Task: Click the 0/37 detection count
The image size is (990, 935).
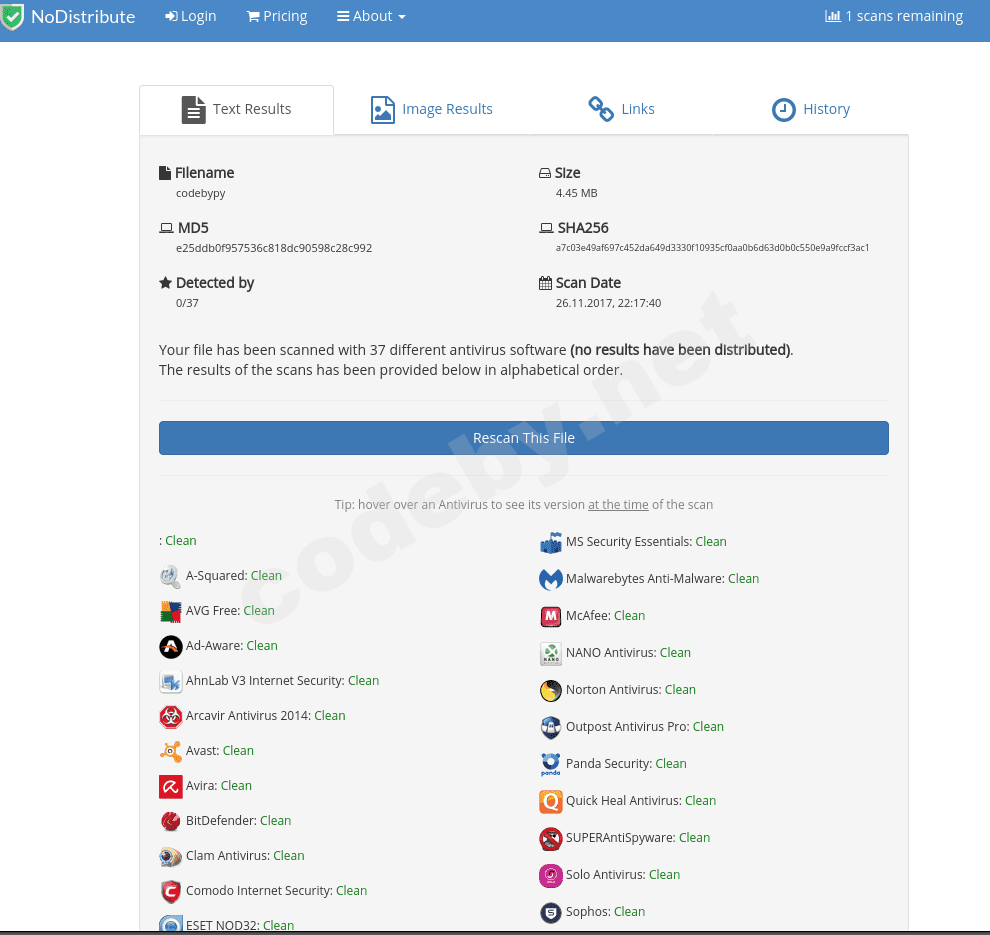Action: coord(187,303)
